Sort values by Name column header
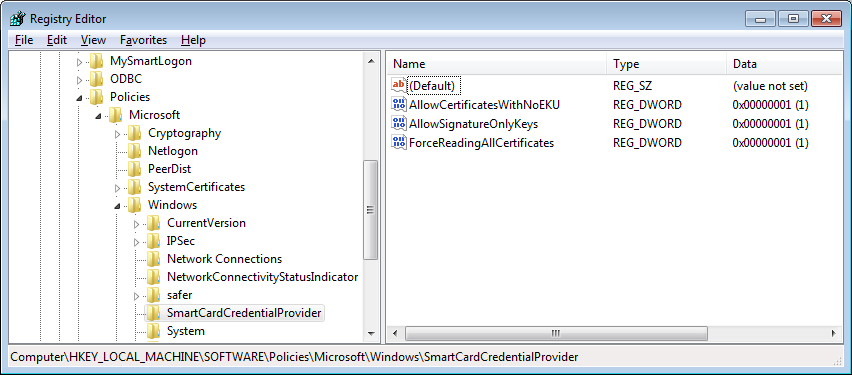Image resolution: width=852 pixels, height=375 pixels. point(497,64)
